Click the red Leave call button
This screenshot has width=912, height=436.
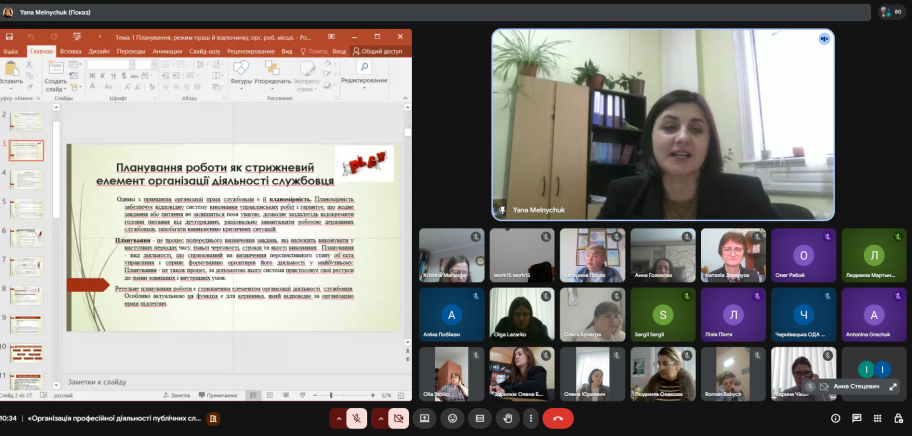(x=557, y=418)
